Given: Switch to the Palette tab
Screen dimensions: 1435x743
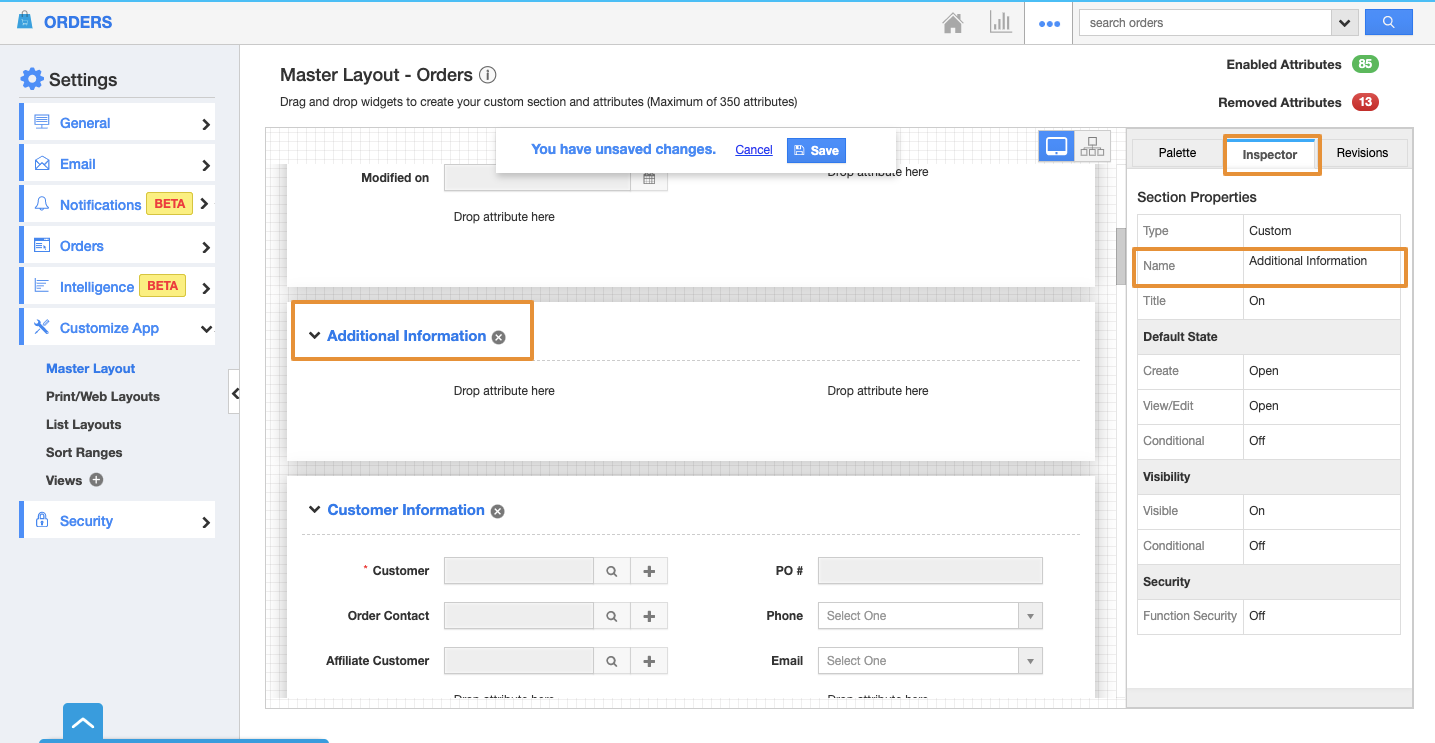Looking at the screenshot, I should click(1177, 153).
